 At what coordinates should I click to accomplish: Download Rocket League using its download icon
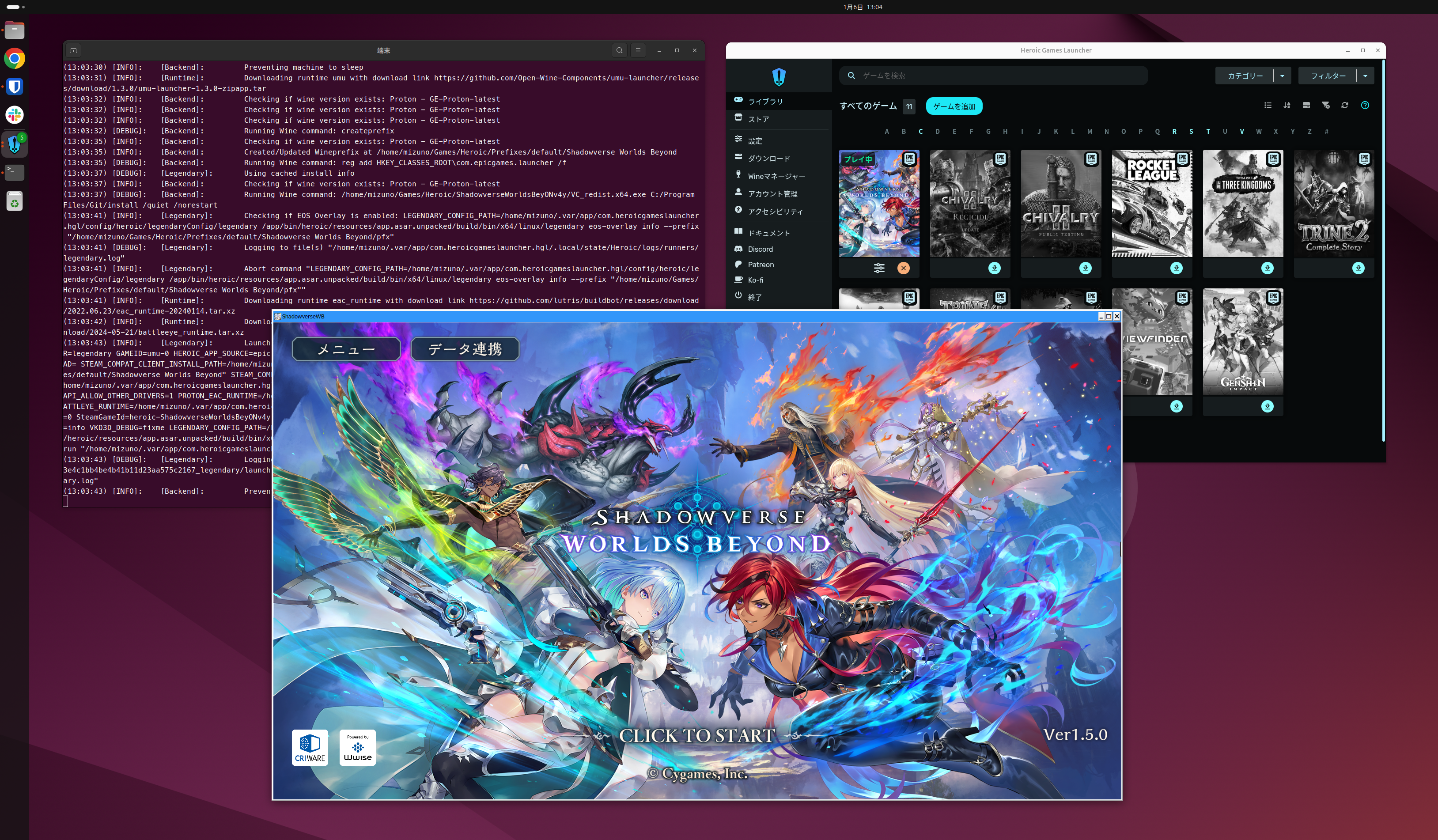(x=1176, y=268)
